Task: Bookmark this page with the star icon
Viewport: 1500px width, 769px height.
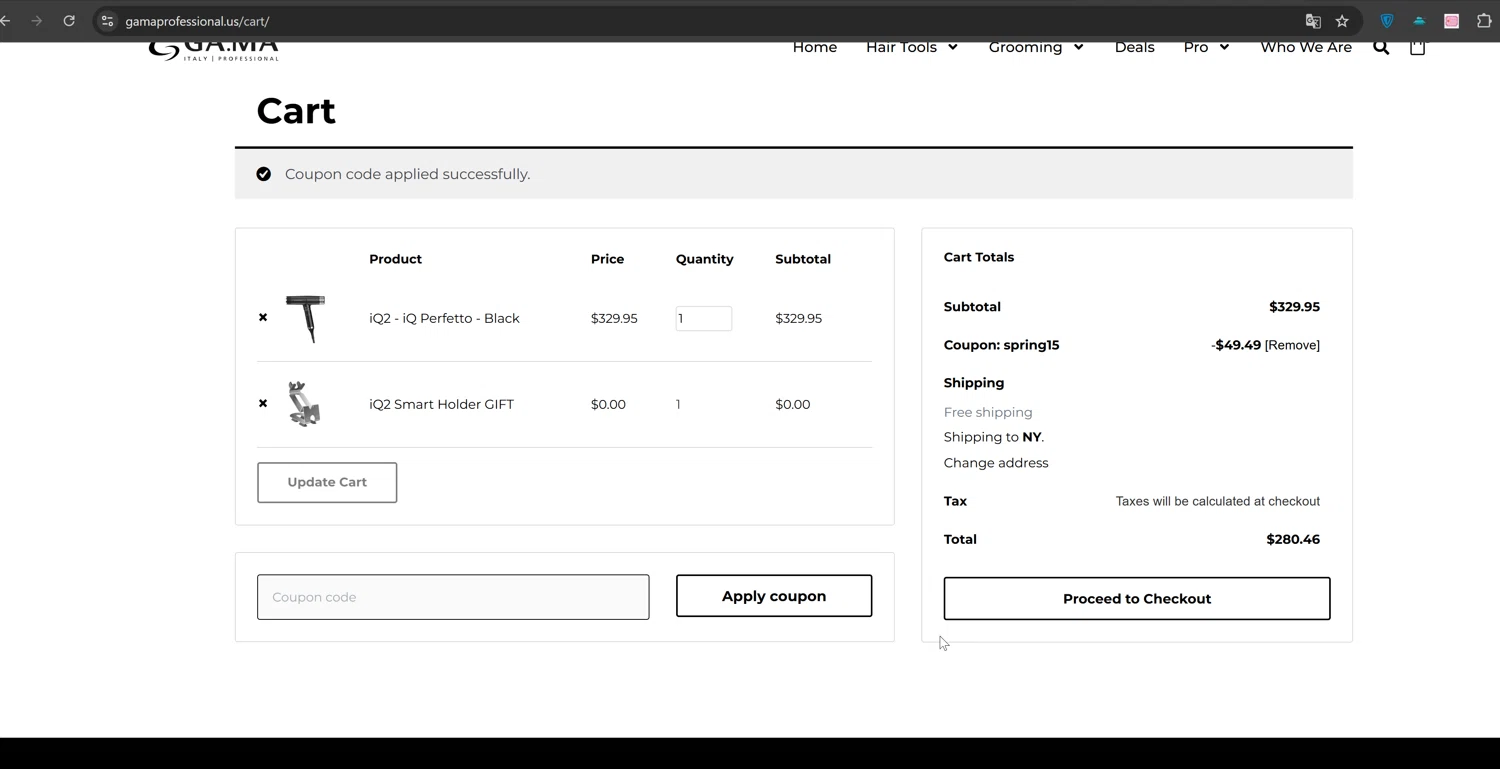Action: tap(1342, 21)
